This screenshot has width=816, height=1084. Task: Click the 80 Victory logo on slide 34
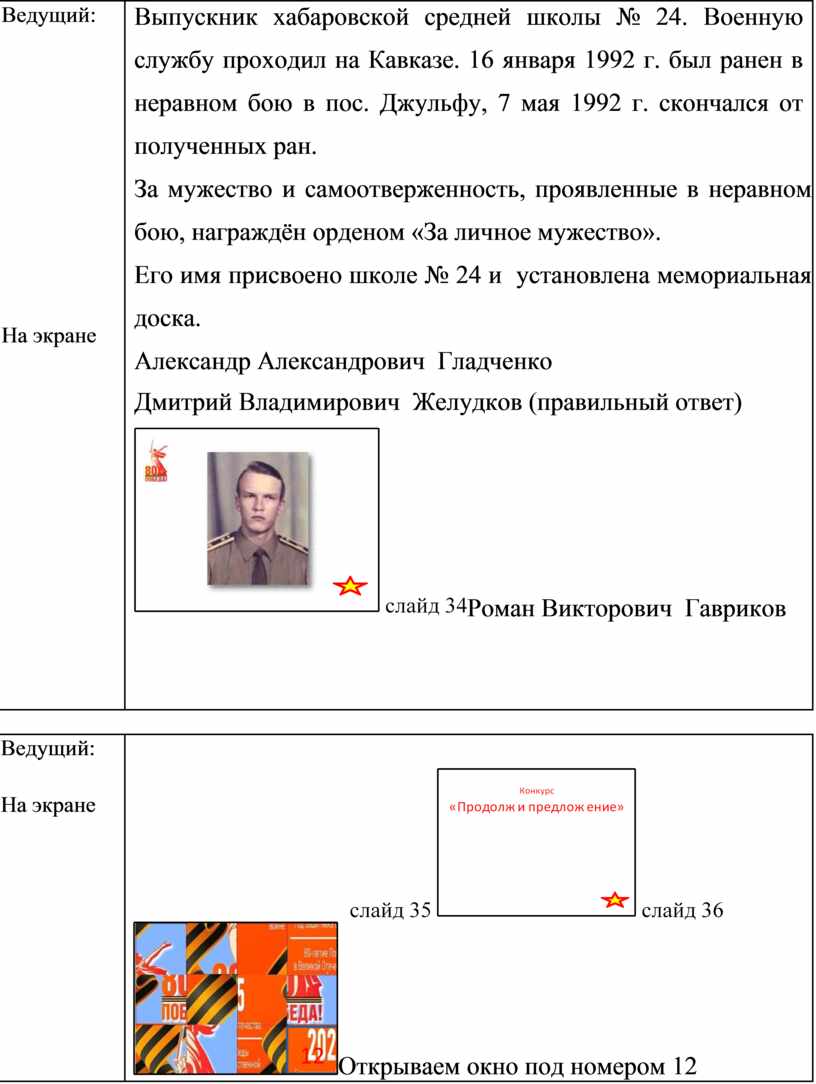[x=156, y=462]
